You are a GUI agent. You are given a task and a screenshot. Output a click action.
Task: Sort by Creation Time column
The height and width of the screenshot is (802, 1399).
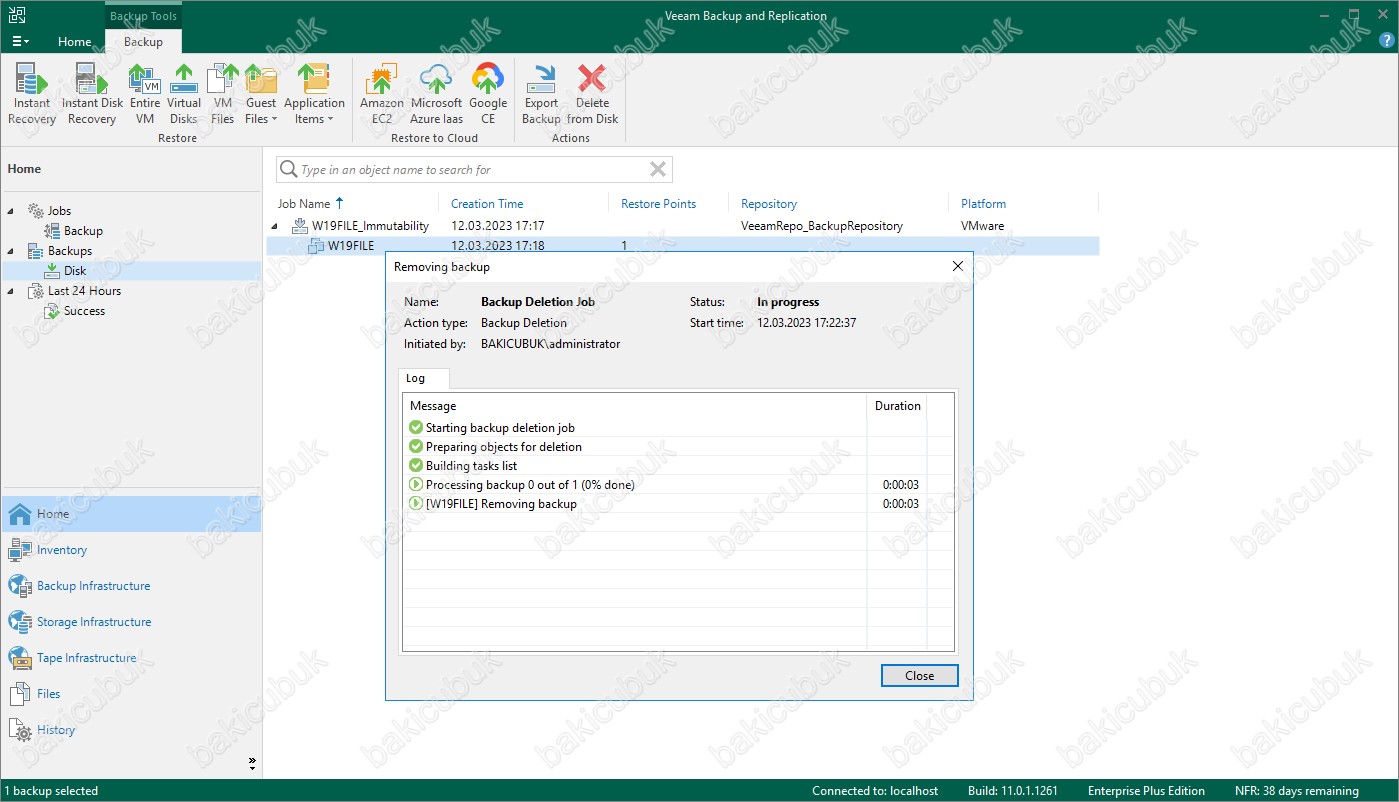coord(487,203)
